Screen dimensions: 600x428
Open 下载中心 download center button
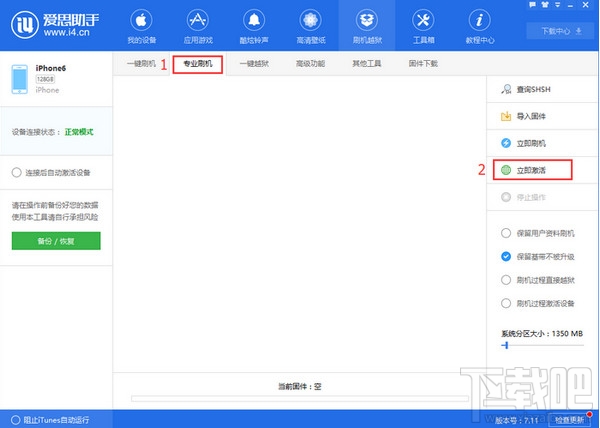pos(561,31)
